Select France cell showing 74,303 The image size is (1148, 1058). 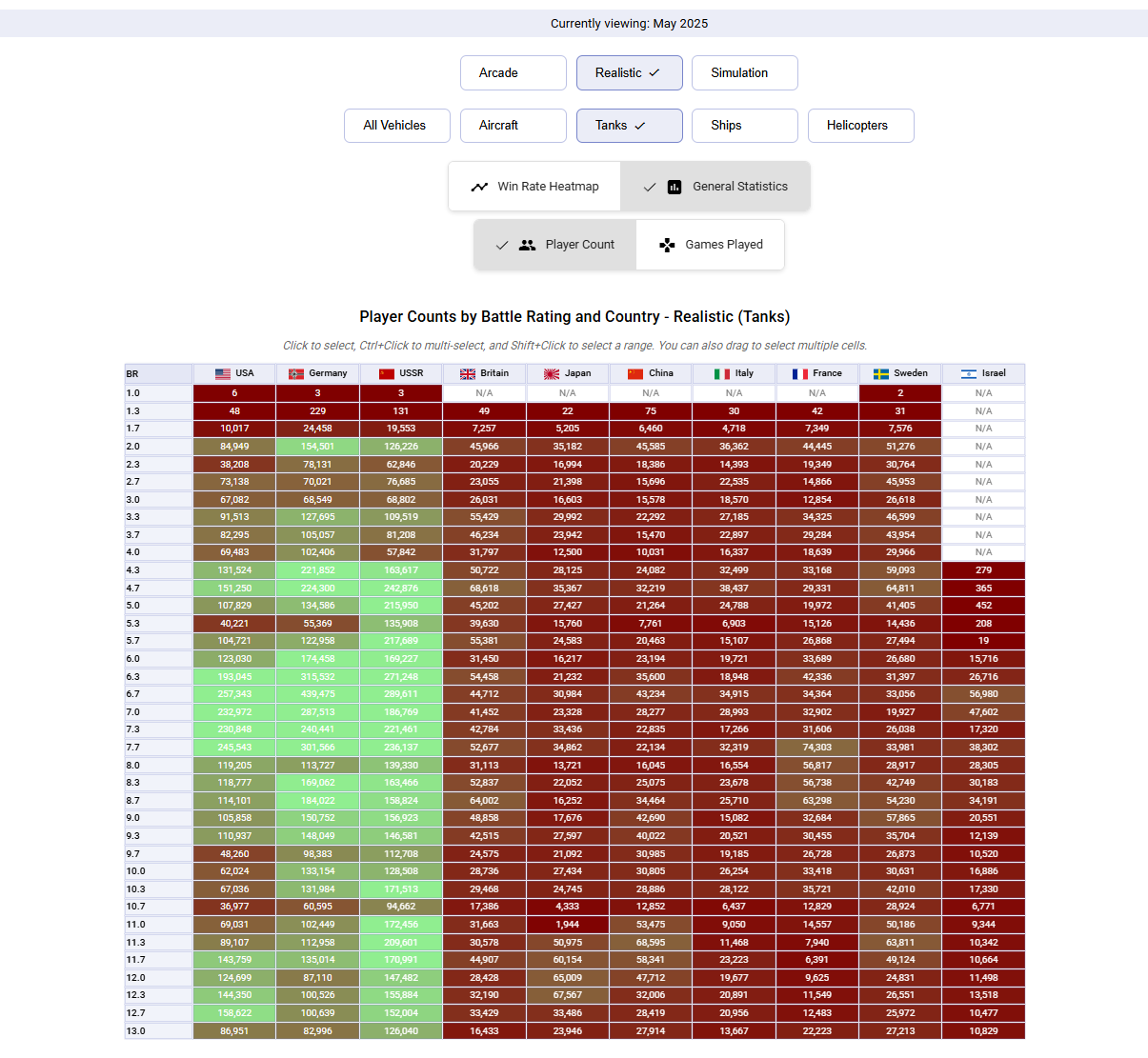(817, 748)
